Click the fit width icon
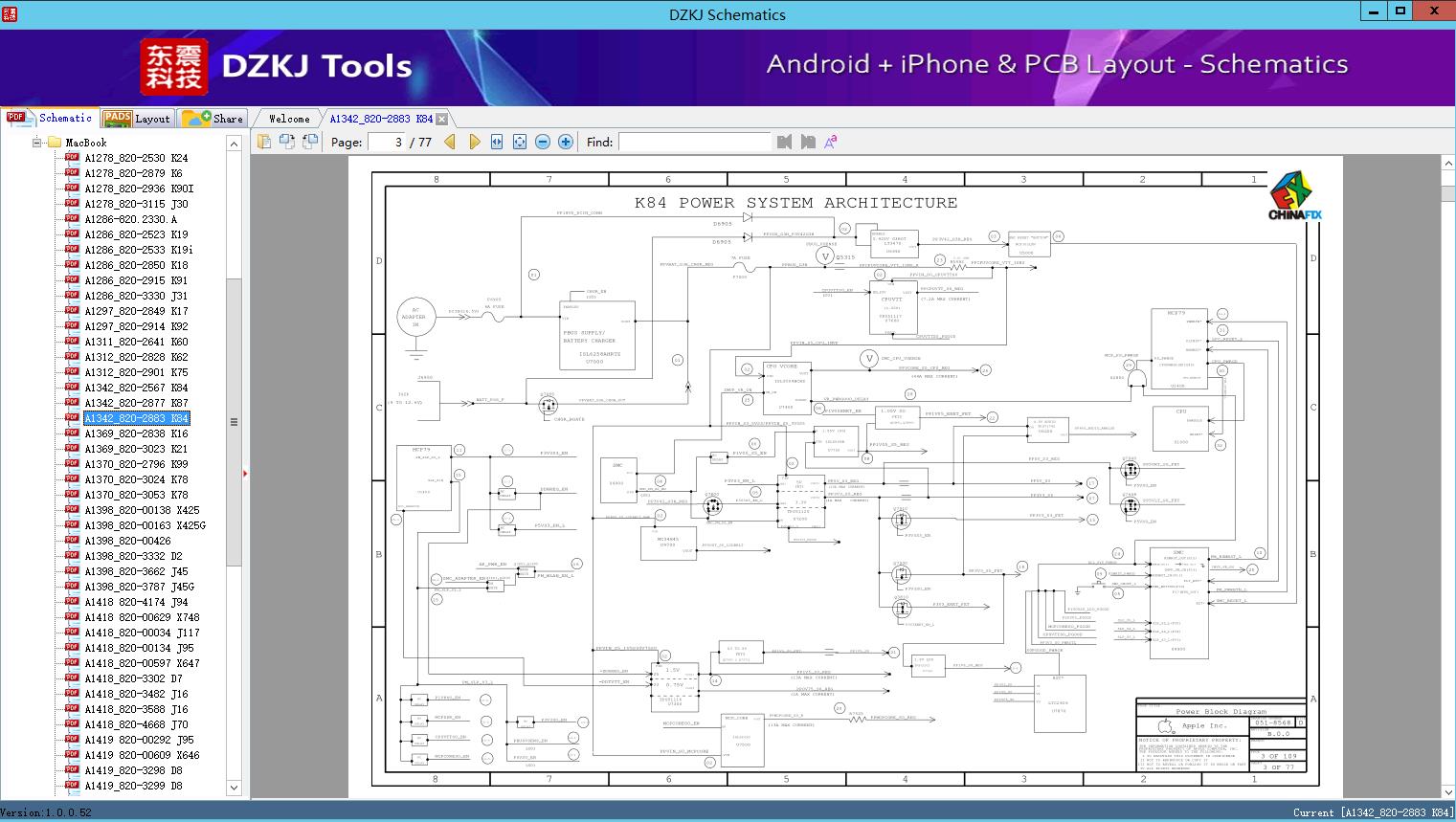 497,142
